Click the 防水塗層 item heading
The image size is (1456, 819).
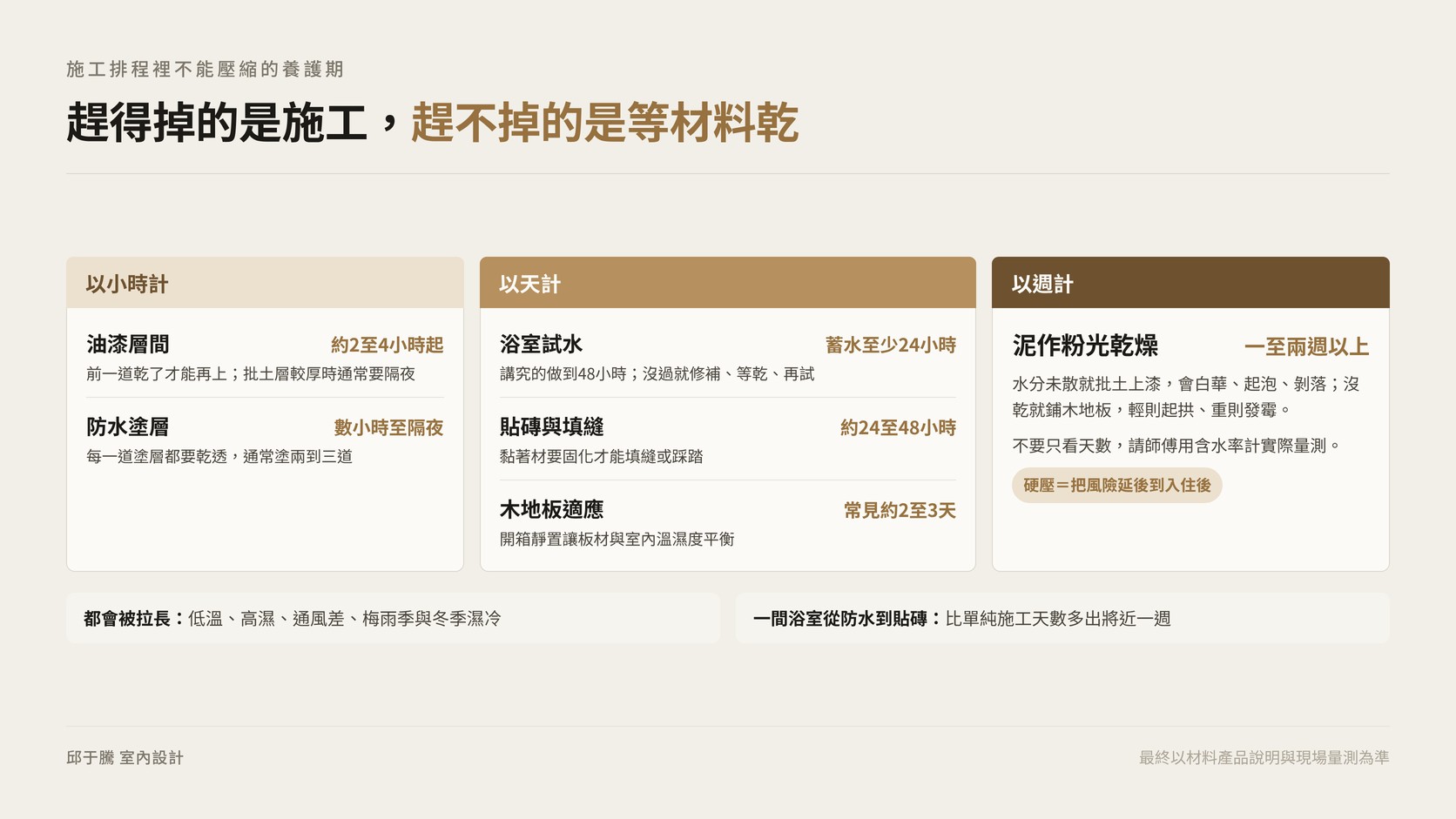128,427
